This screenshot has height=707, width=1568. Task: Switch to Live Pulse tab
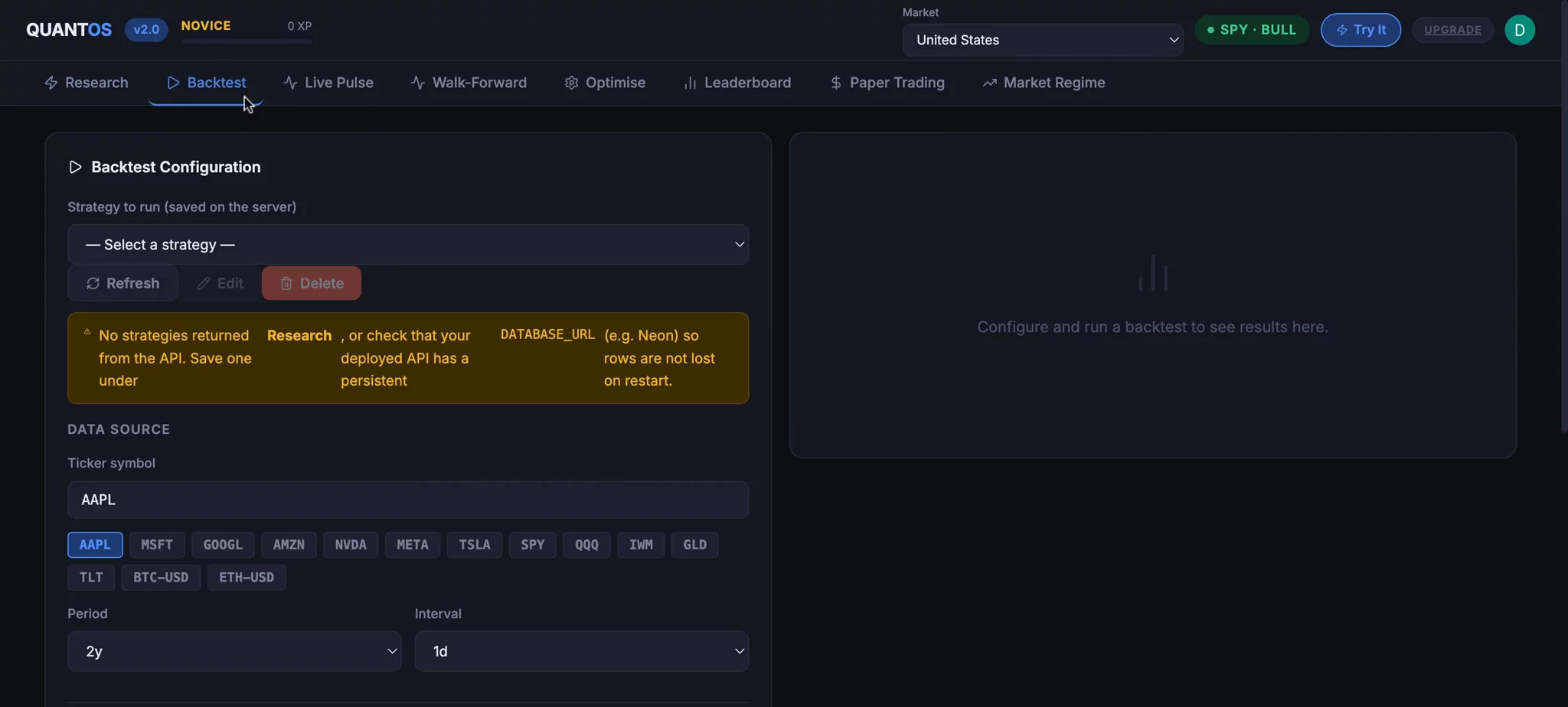pyautogui.click(x=328, y=83)
